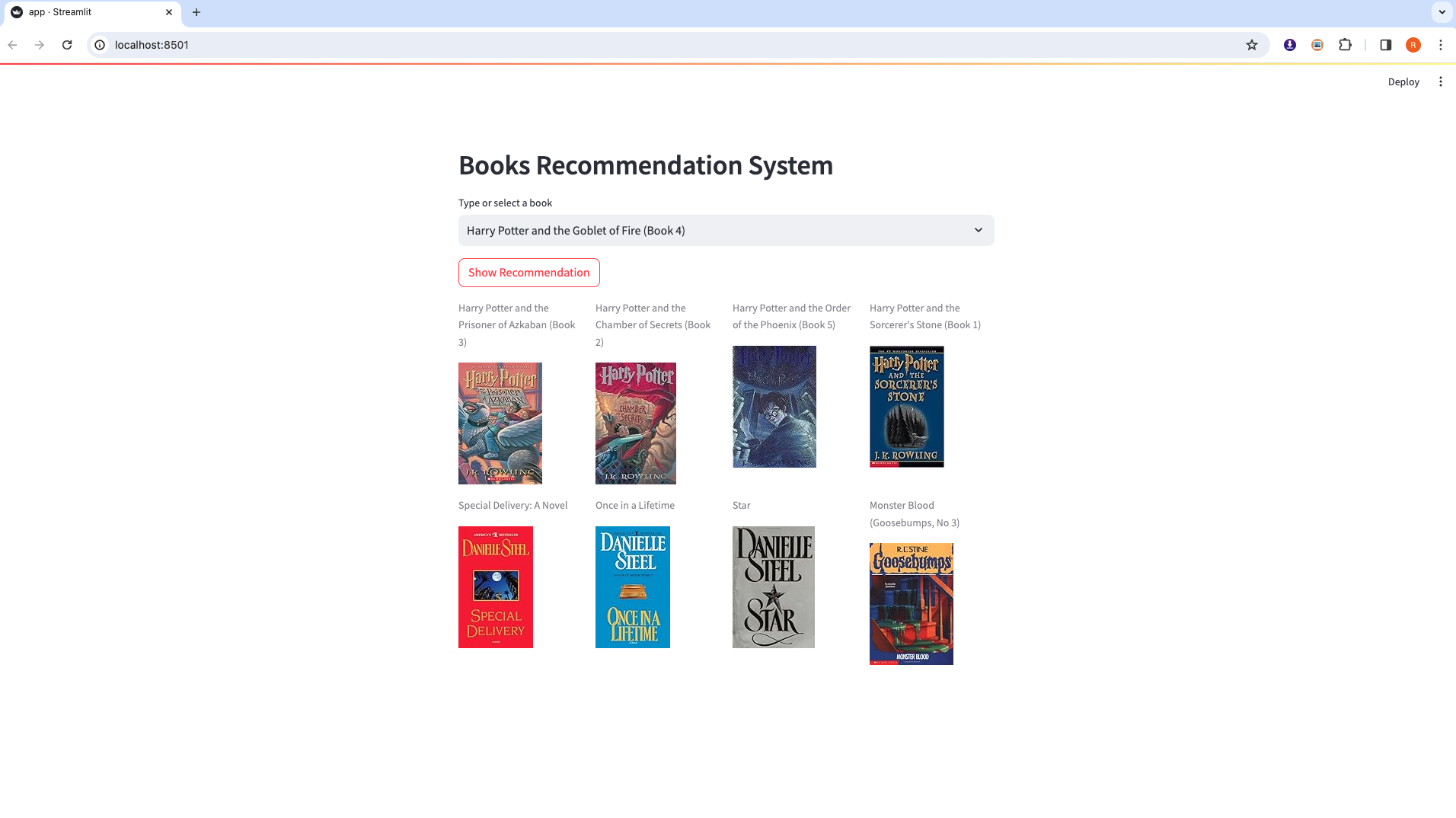The height and width of the screenshot is (818, 1456).
Task: Open the tab search dropdown arrow
Action: tap(1442, 12)
